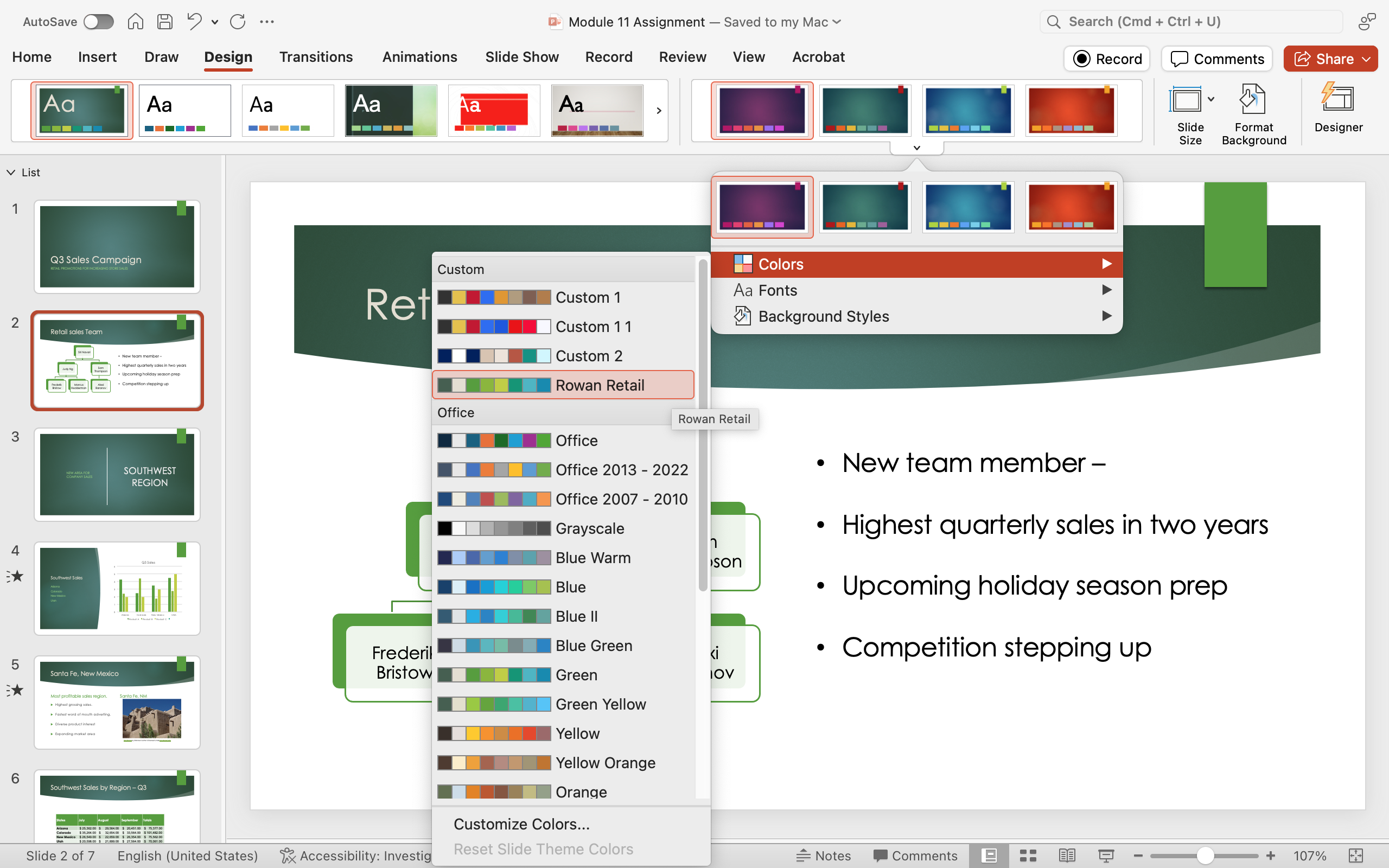Click the collaboration people icon
Image resolution: width=1389 pixels, height=868 pixels.
pos(1367,22)
